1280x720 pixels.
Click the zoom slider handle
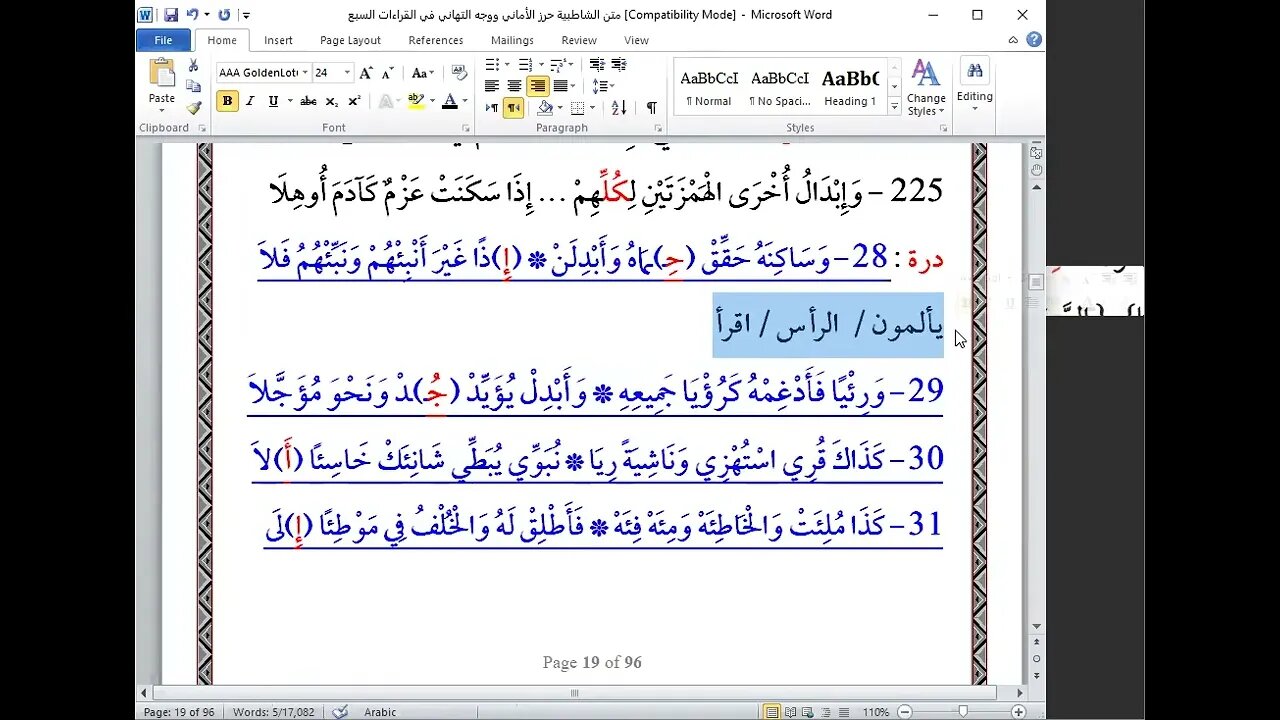tap(962, 712)
